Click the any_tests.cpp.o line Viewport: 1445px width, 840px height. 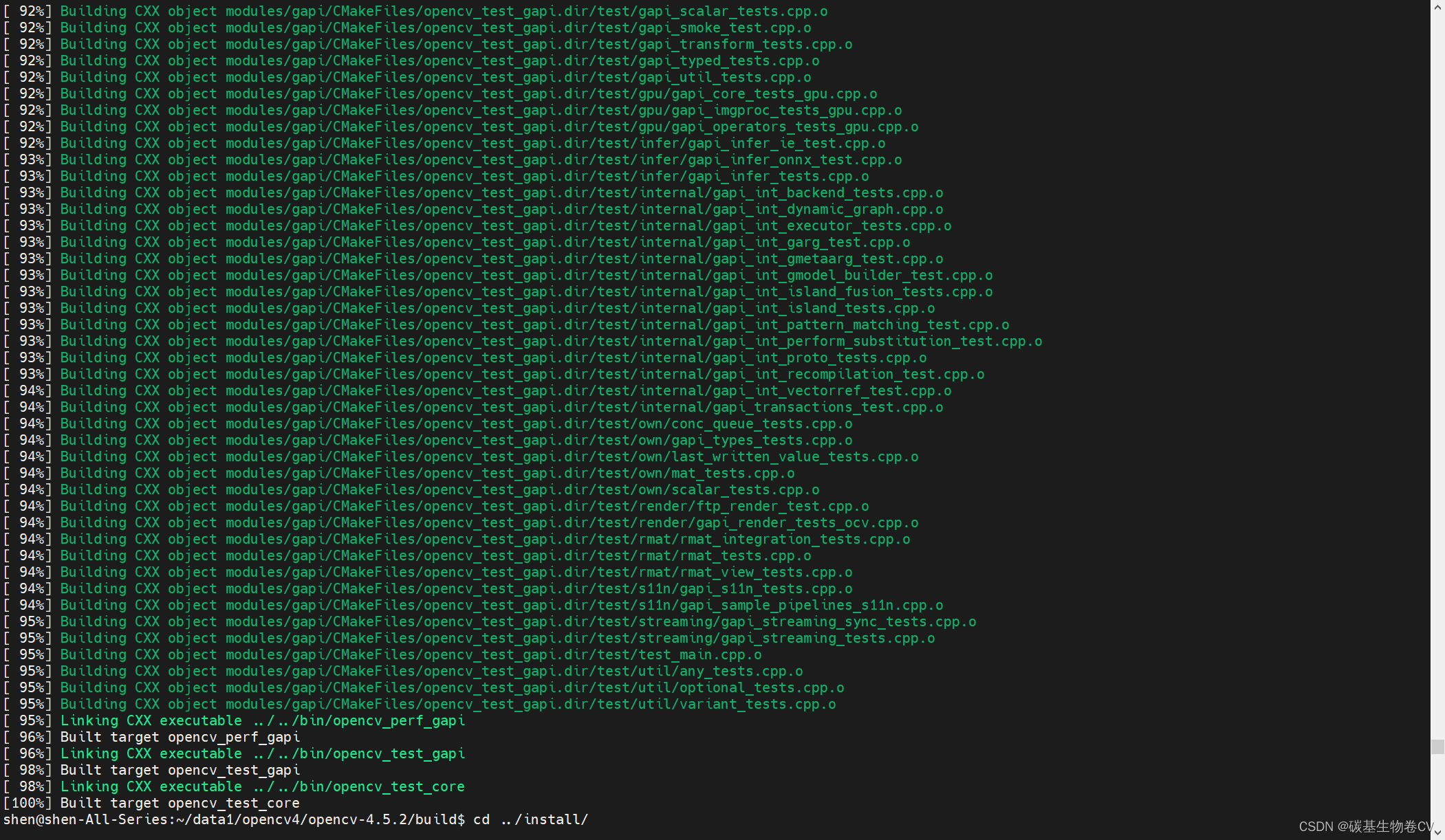click(x=403, y=672)
